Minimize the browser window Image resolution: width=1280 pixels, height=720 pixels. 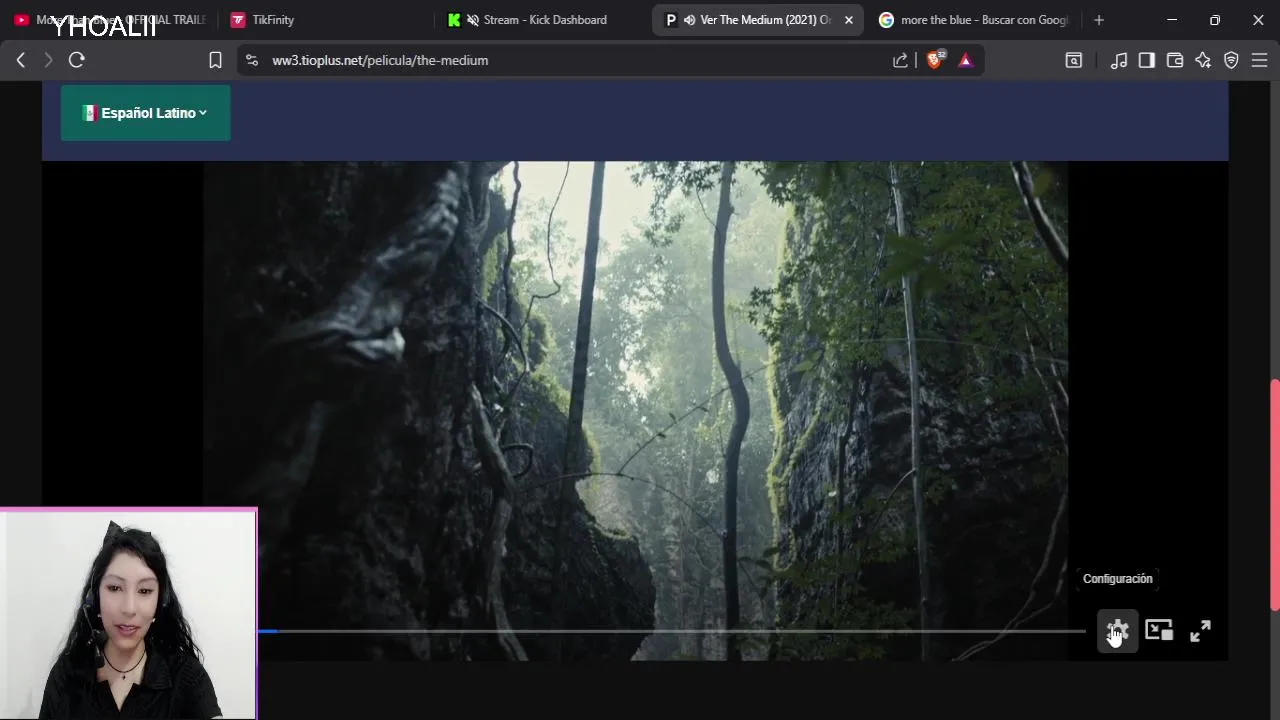pos(1172,20)
